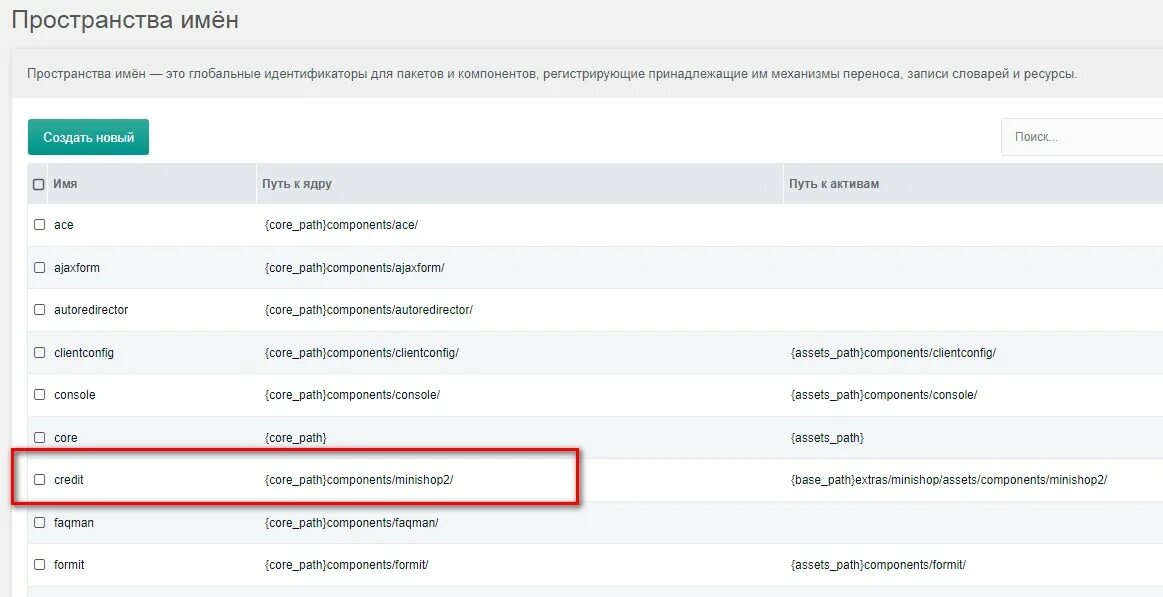The height and width of the screenshot is (597, 1163).
Task: Check the box for 'autoredirector' row
Action: click(39, 309)
